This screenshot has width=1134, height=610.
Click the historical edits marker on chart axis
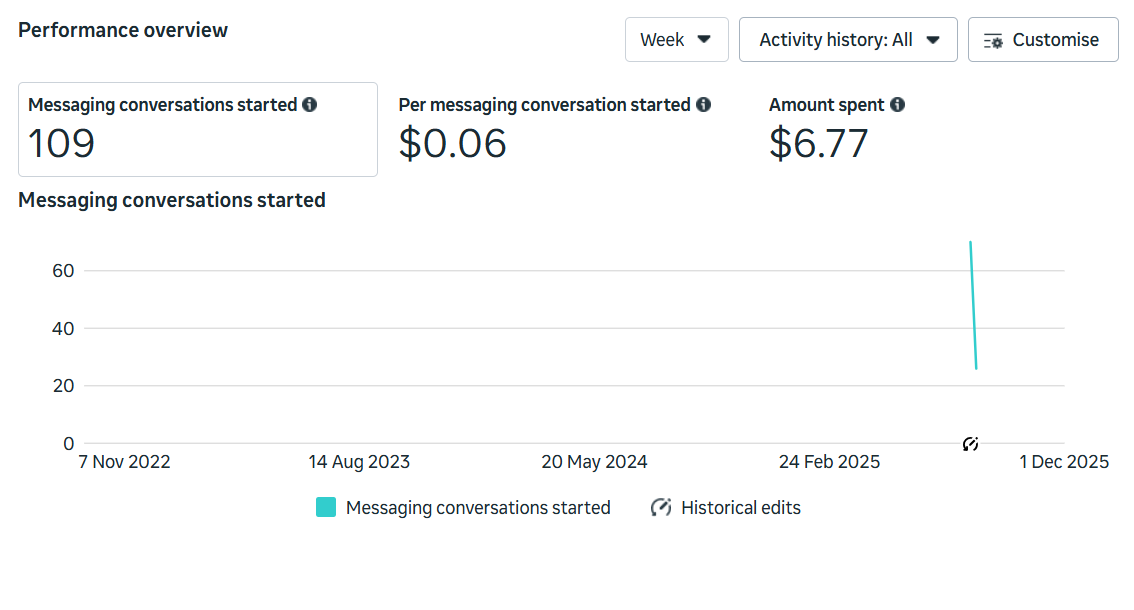(x=970, y=444)
